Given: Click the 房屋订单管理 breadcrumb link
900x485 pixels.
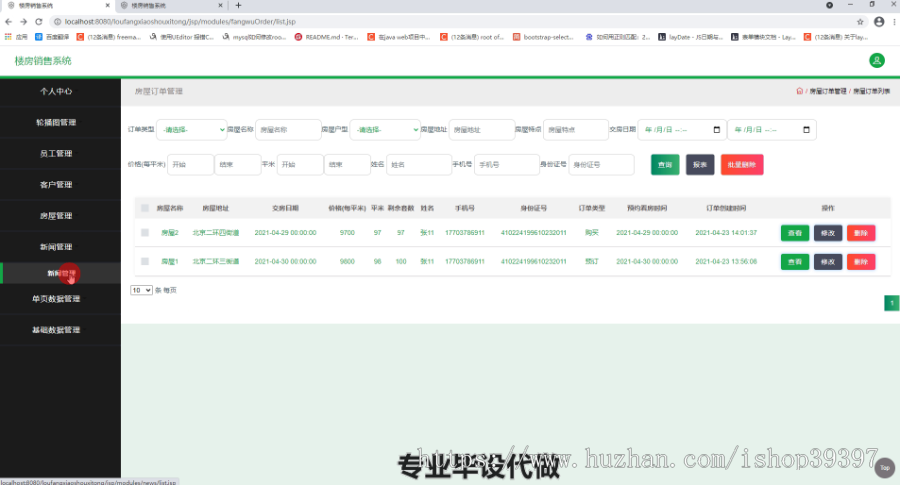Looking at the screenshot, I should (x=828, y=91).
